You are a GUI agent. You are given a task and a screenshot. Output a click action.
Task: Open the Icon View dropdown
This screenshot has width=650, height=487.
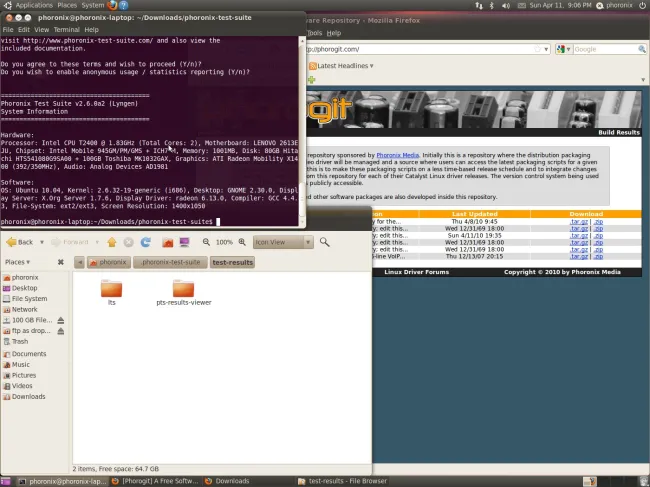283,242
